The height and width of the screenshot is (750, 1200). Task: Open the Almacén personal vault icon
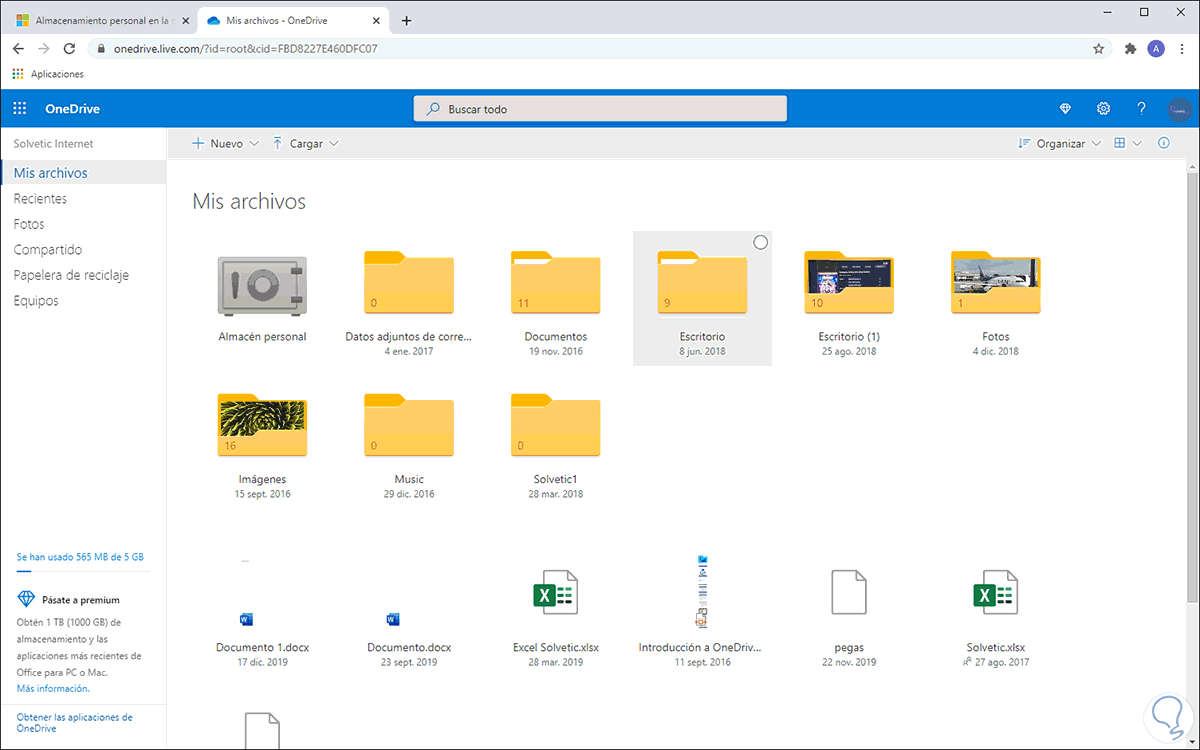coord(262,287)
